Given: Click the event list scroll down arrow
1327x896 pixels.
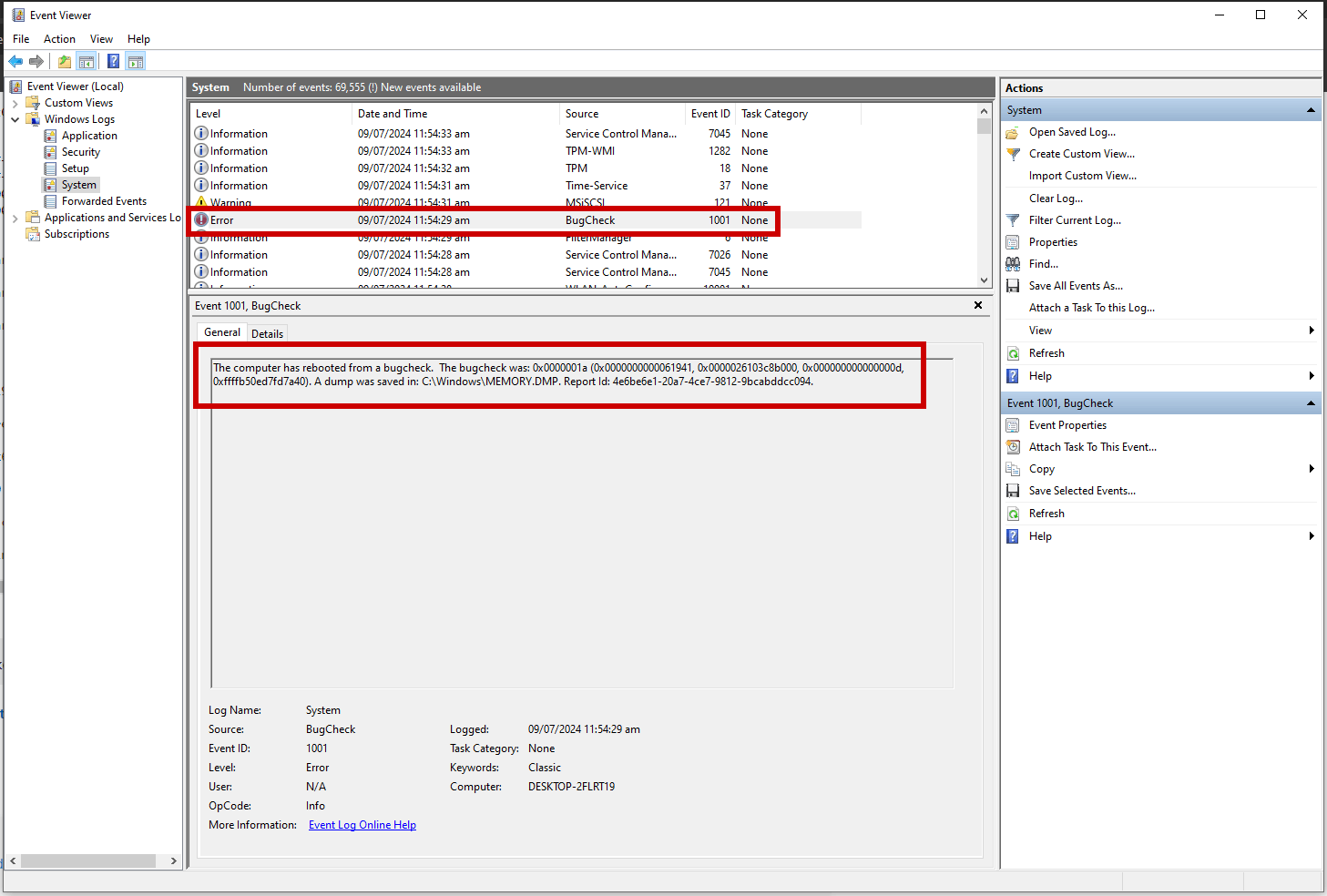Looking at the screenshot, I should (x=984, y=280).
